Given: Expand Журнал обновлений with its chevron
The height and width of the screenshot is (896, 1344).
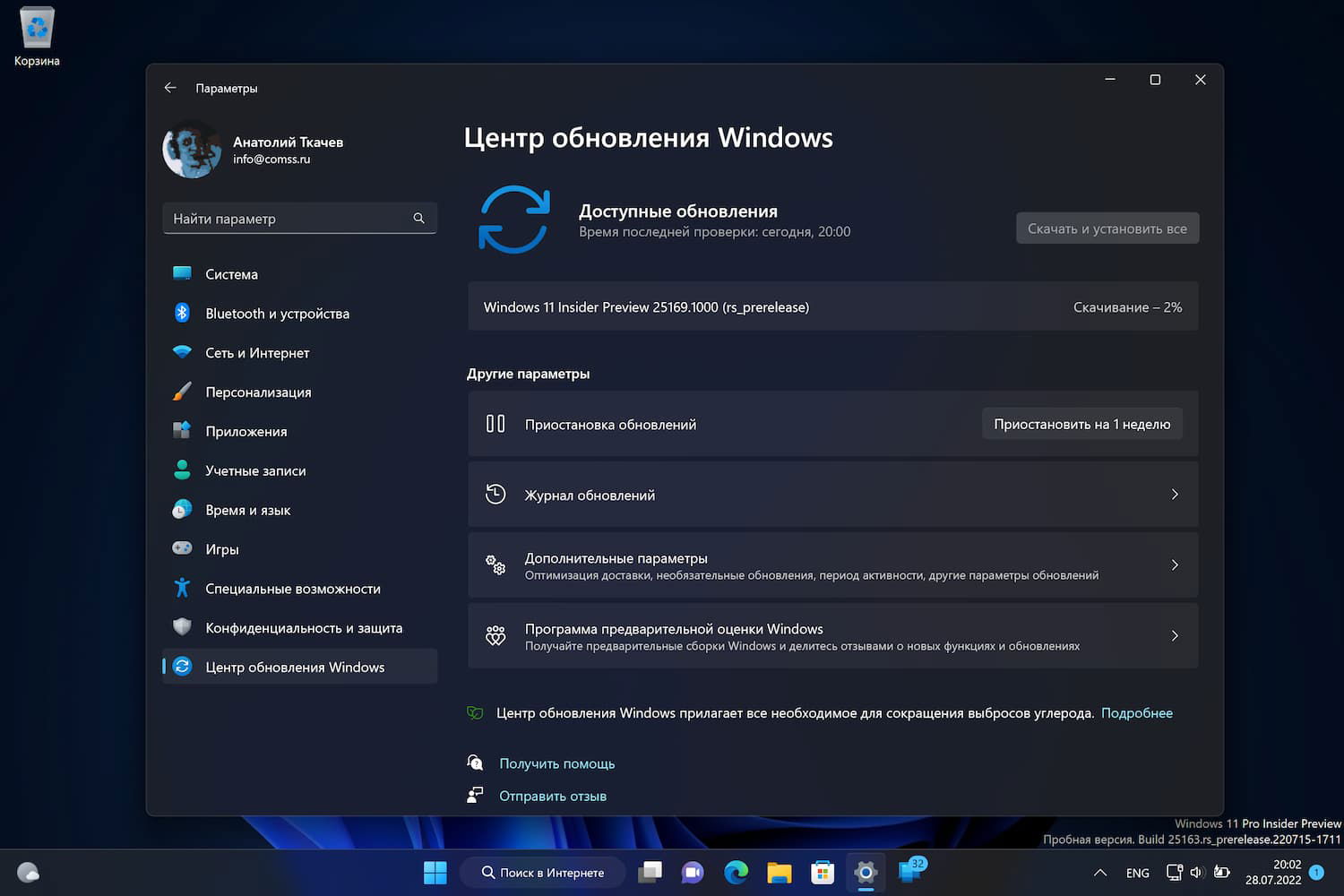Looking at the screenshot, I should click(1175, 494).
